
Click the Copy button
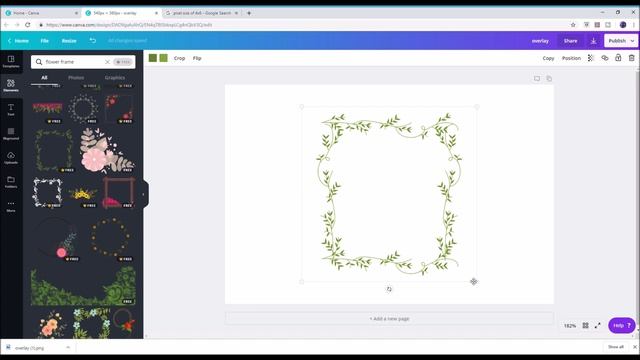548,58
